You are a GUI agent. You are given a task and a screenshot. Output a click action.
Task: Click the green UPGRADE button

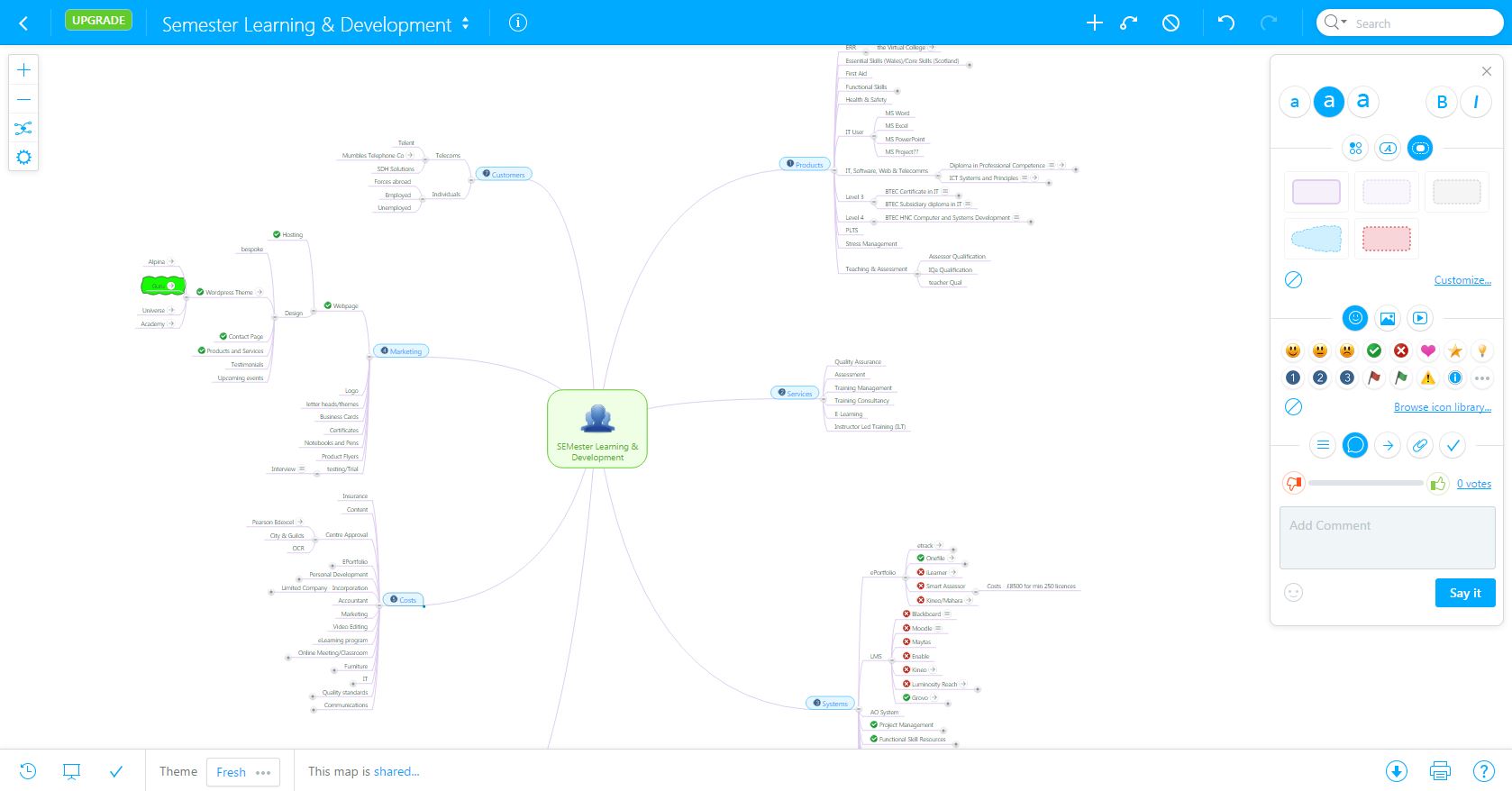(98, 21)
